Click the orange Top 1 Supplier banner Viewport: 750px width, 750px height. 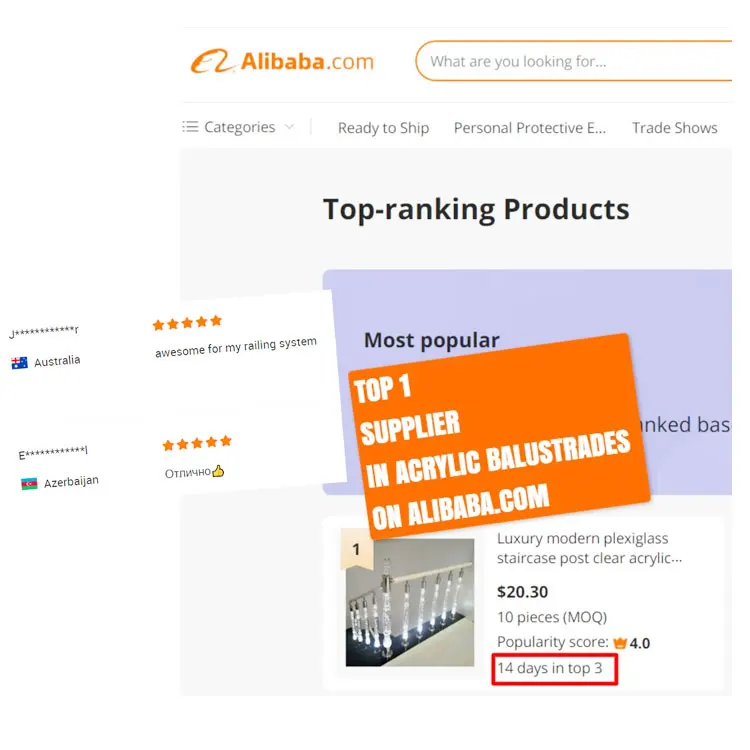point(499,435)
